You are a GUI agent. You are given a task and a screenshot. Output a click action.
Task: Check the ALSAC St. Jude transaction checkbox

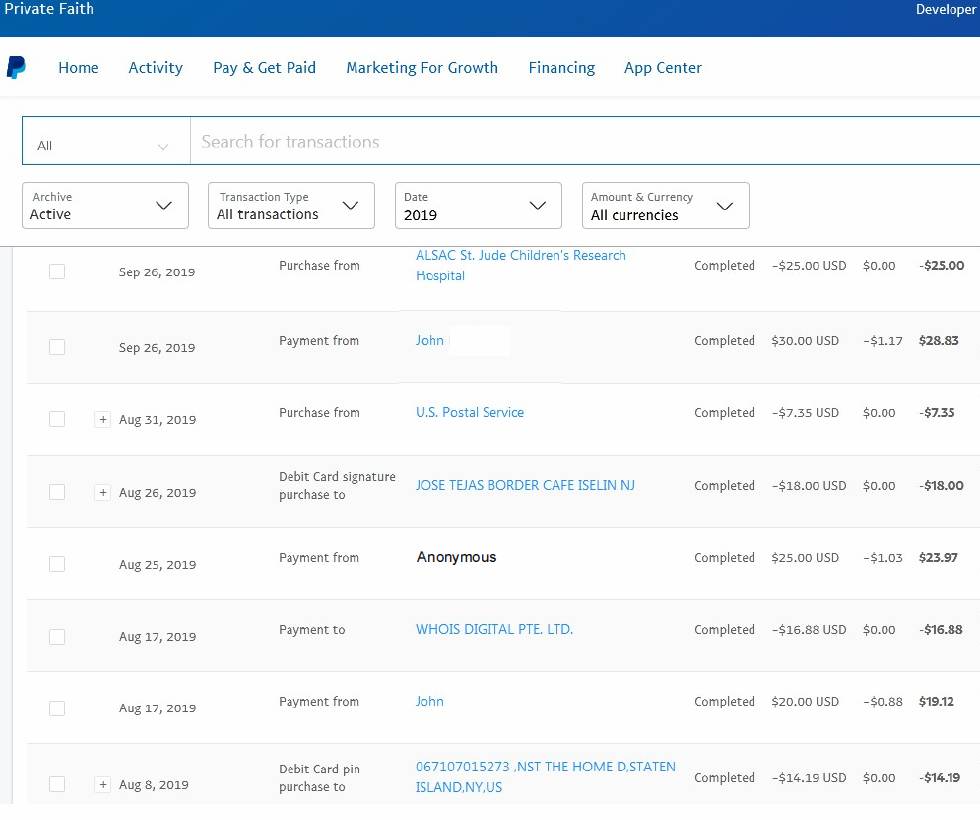(57, 271)
